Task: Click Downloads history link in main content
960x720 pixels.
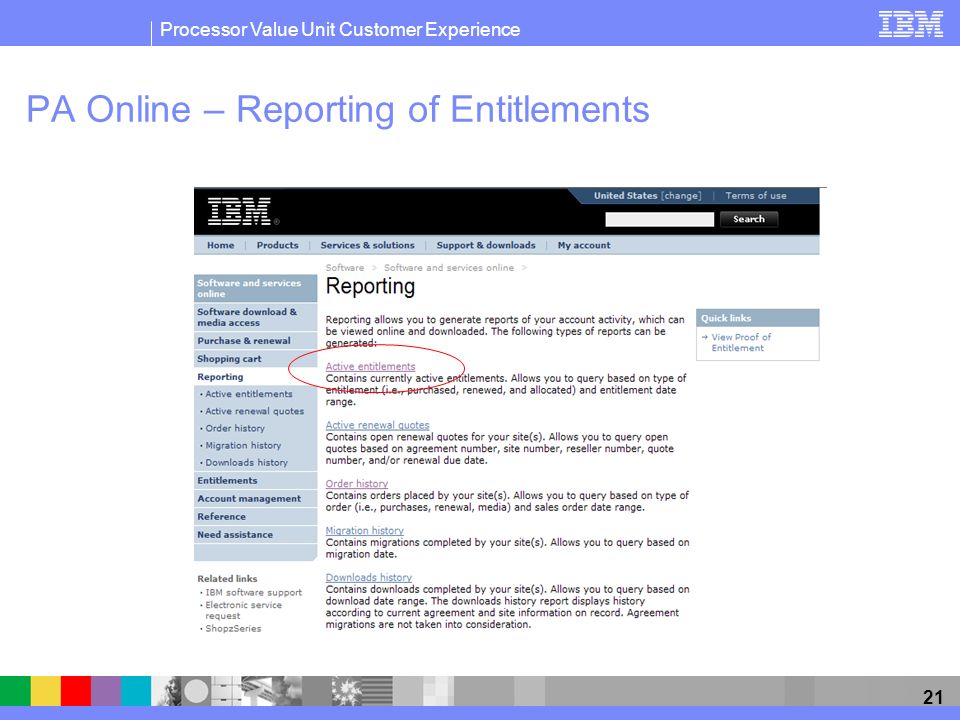Action: click(x=369, y=578)
